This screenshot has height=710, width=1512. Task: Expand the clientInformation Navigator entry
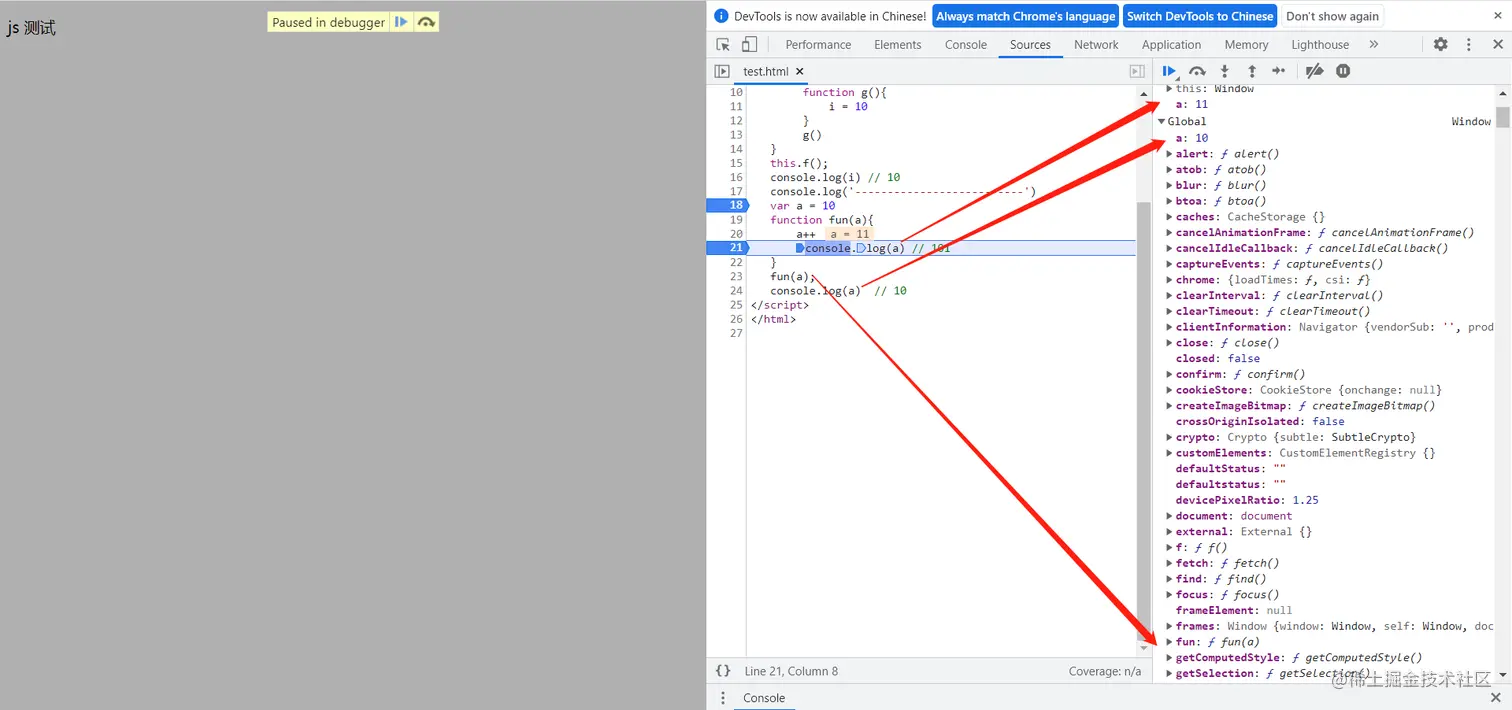pos(1170,327)
